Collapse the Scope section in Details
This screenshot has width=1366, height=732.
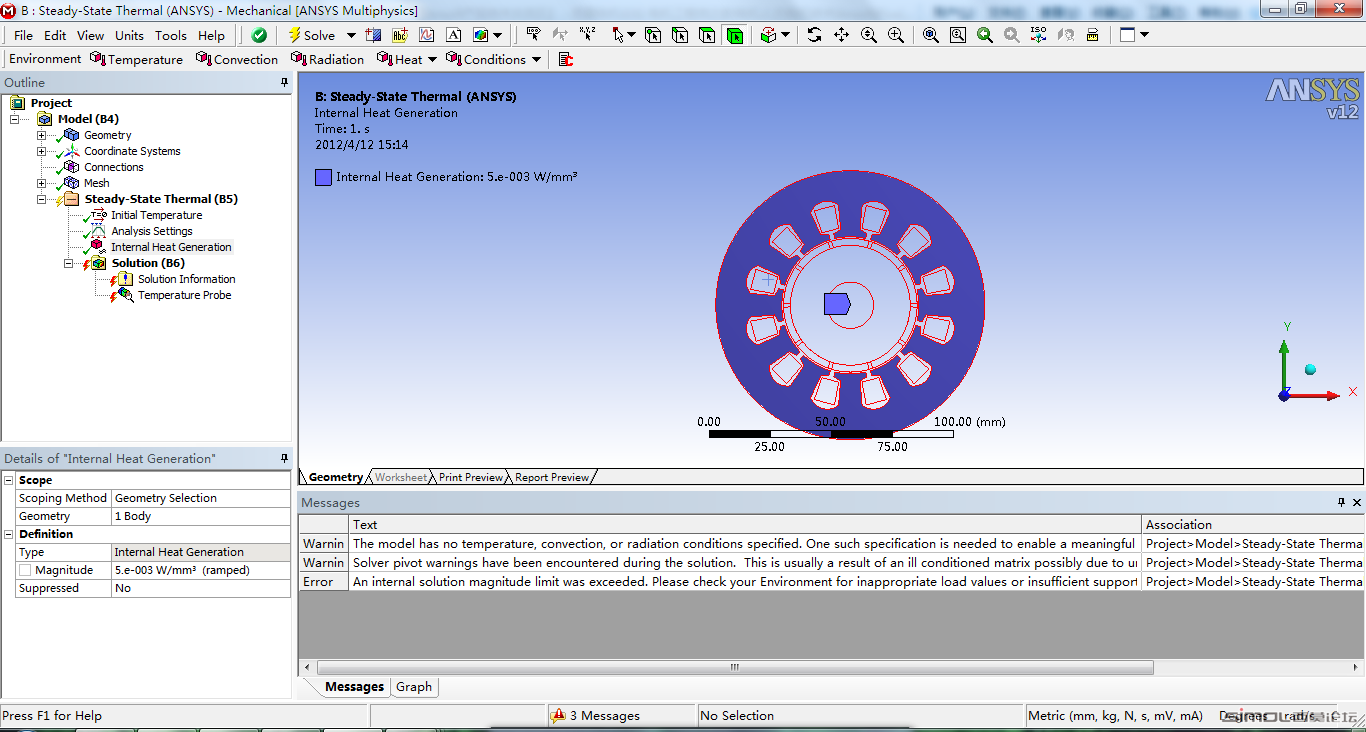coord(9,480)
